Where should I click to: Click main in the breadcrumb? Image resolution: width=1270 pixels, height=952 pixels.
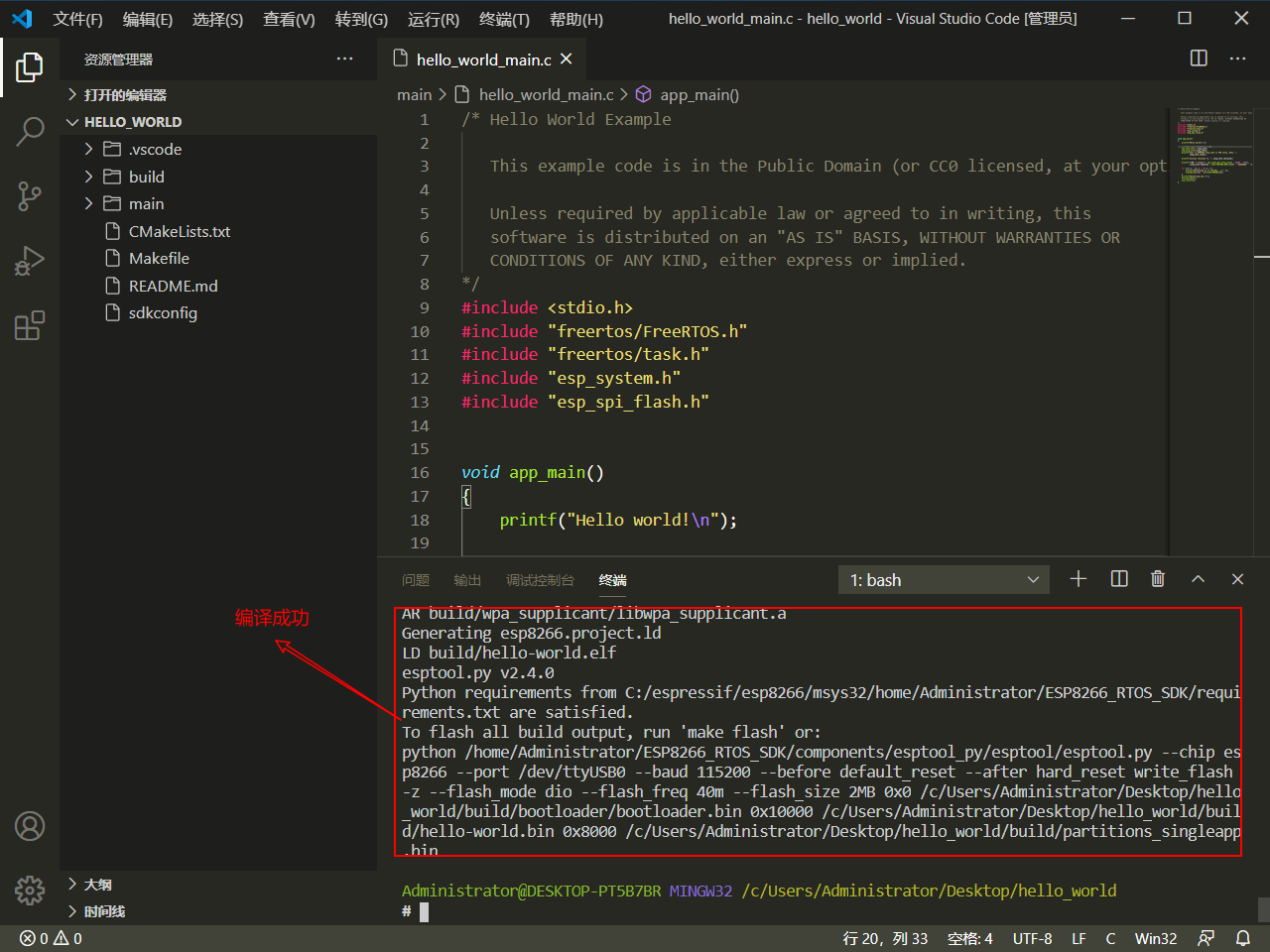414,94
